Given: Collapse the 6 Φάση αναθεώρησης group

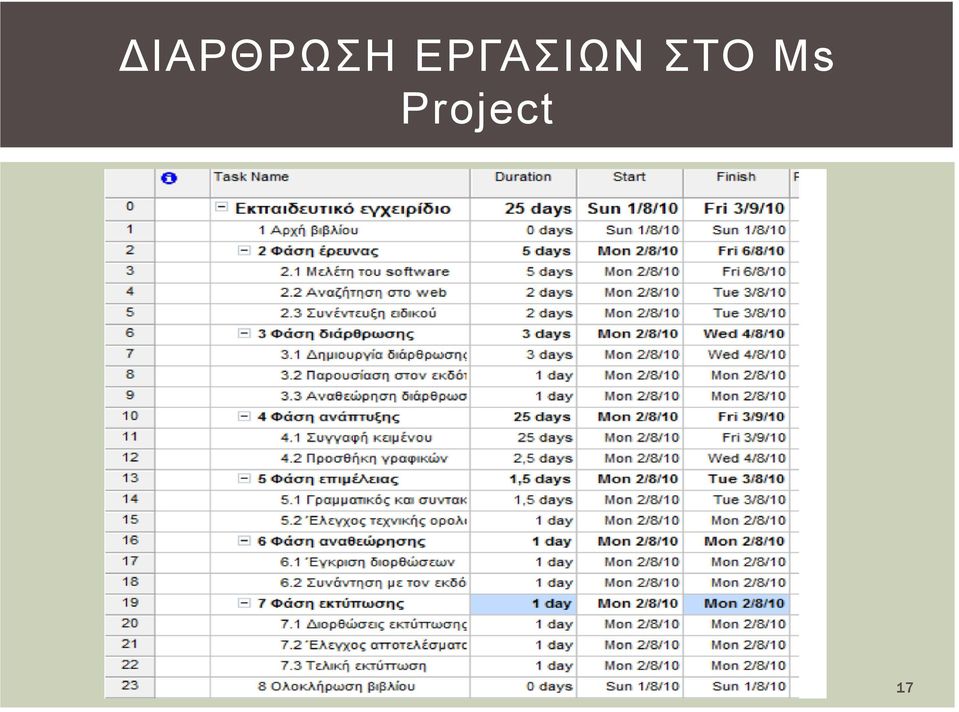Looking at the screenshot, I should [244, 541].
